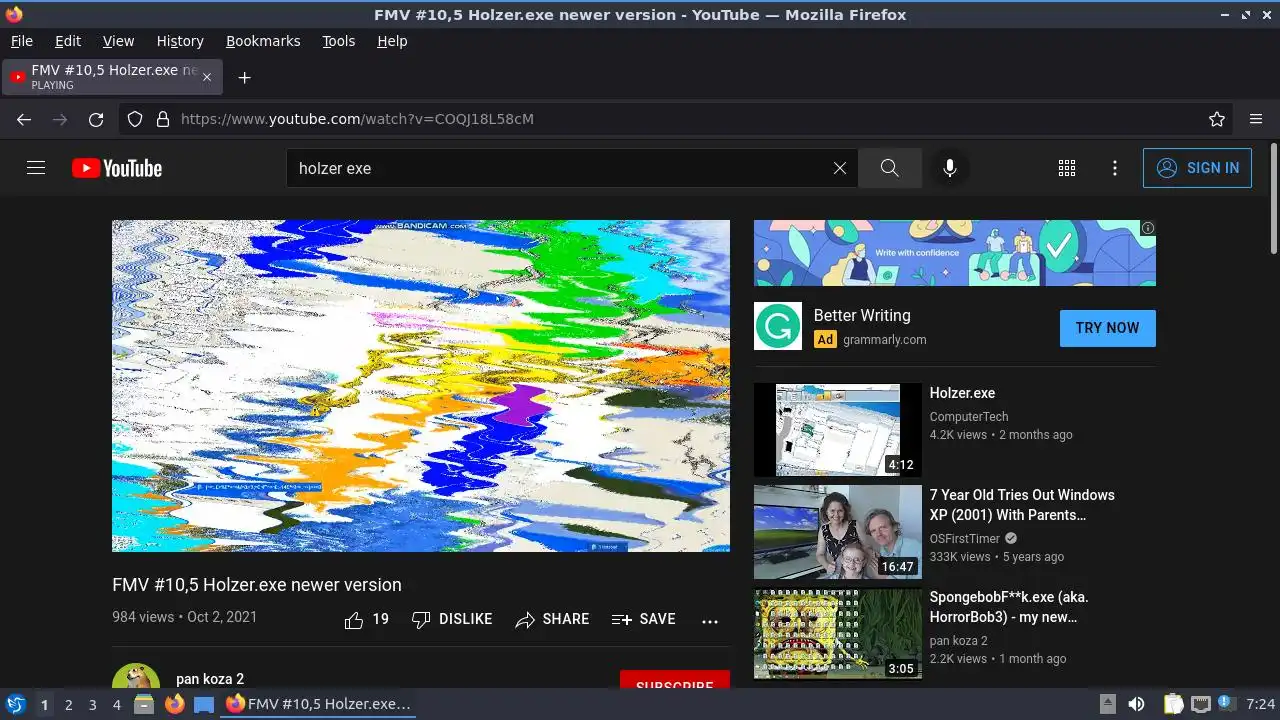Click the ad info icon on banner
This screenshot has width=1280, height=720.
click(x=1148, y=228)
